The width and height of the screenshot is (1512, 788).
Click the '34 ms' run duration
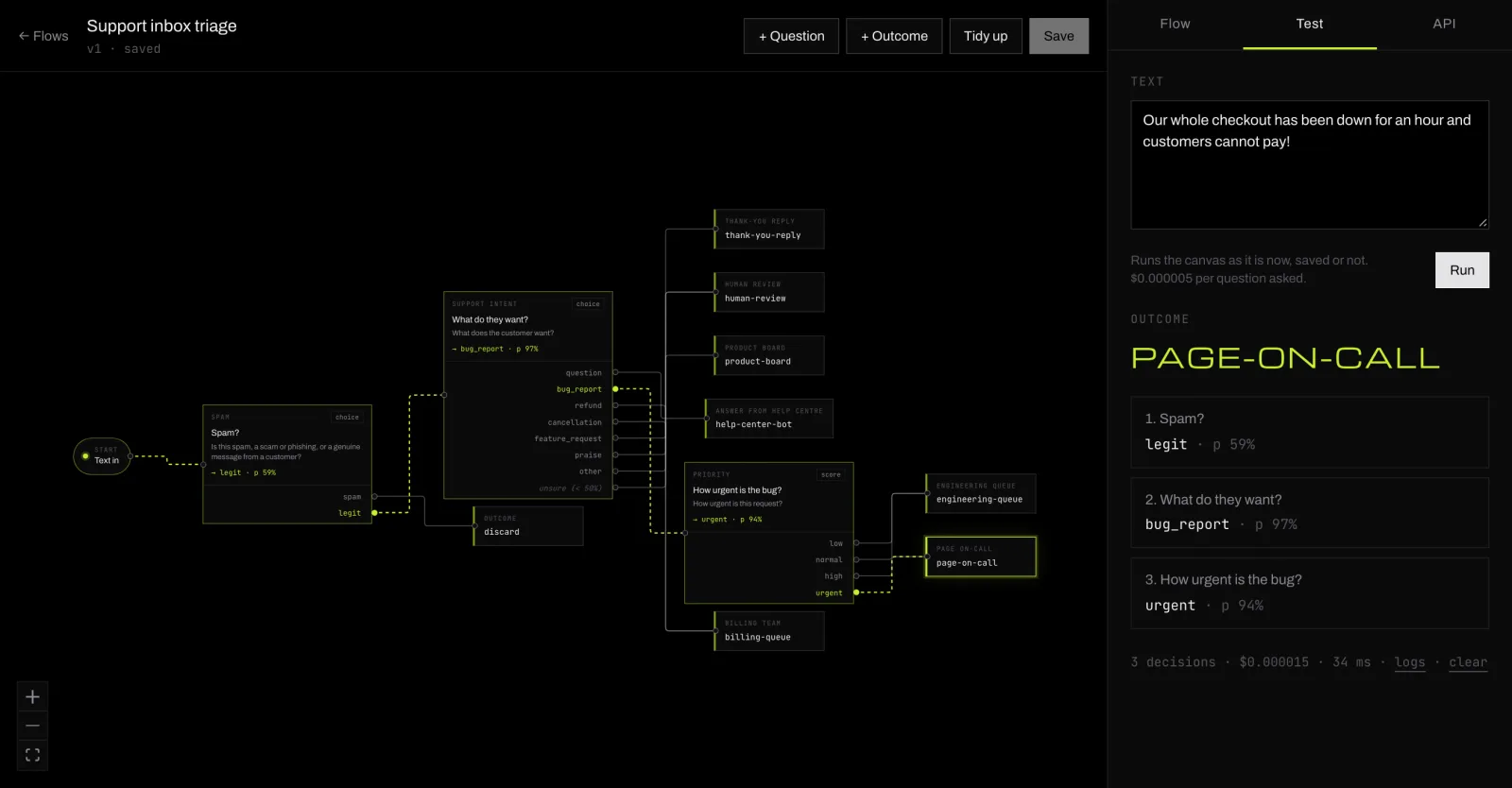[x=1351, y=662]
